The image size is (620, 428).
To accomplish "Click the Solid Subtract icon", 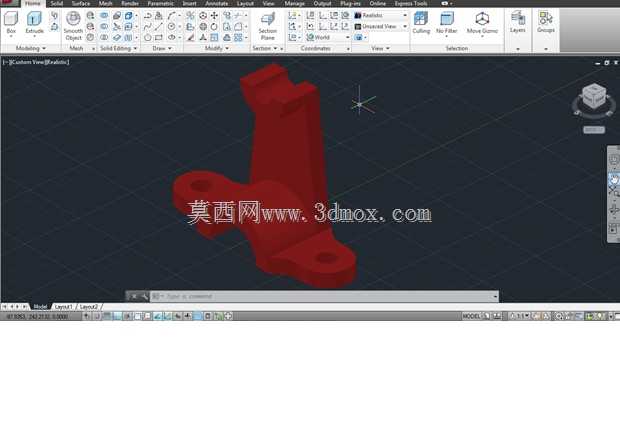I will click(104, 27).
